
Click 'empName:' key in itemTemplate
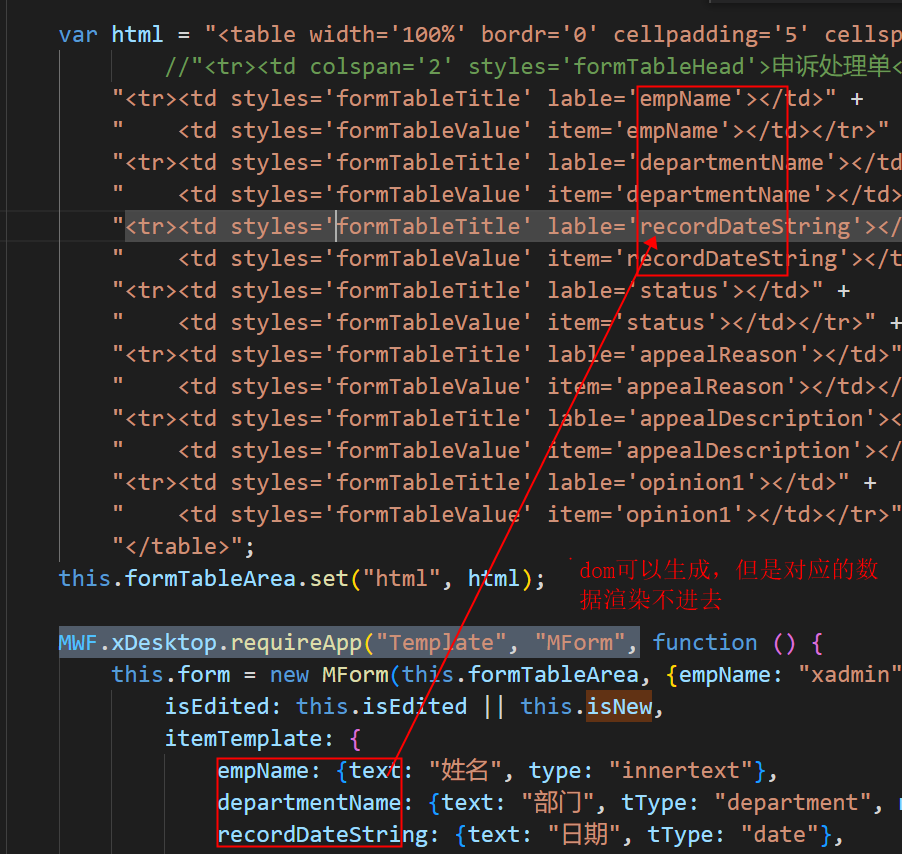(x=269, y=771)
